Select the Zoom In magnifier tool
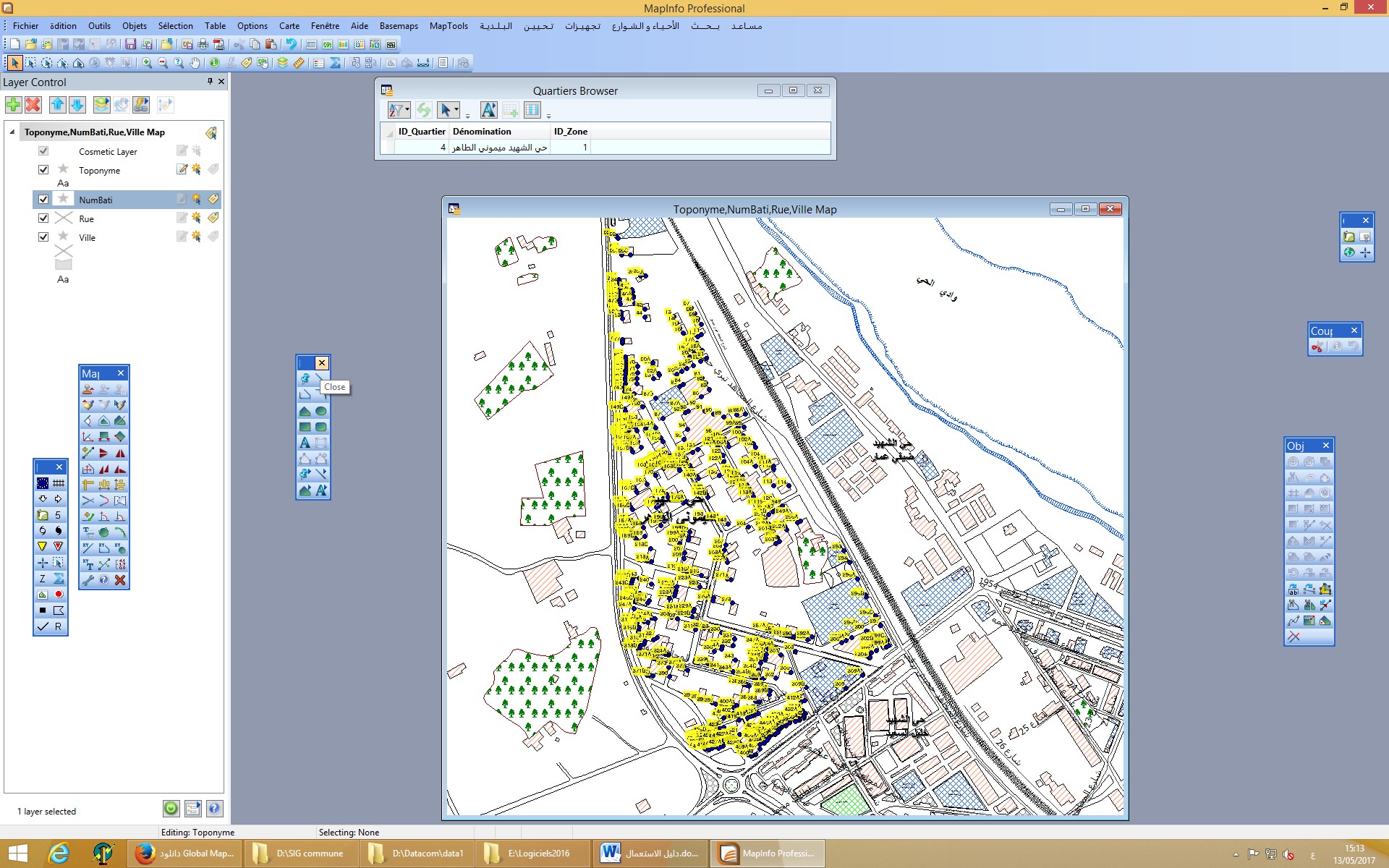The height and width of the screenshot is (868, 1389). click(x=147, y=63)
